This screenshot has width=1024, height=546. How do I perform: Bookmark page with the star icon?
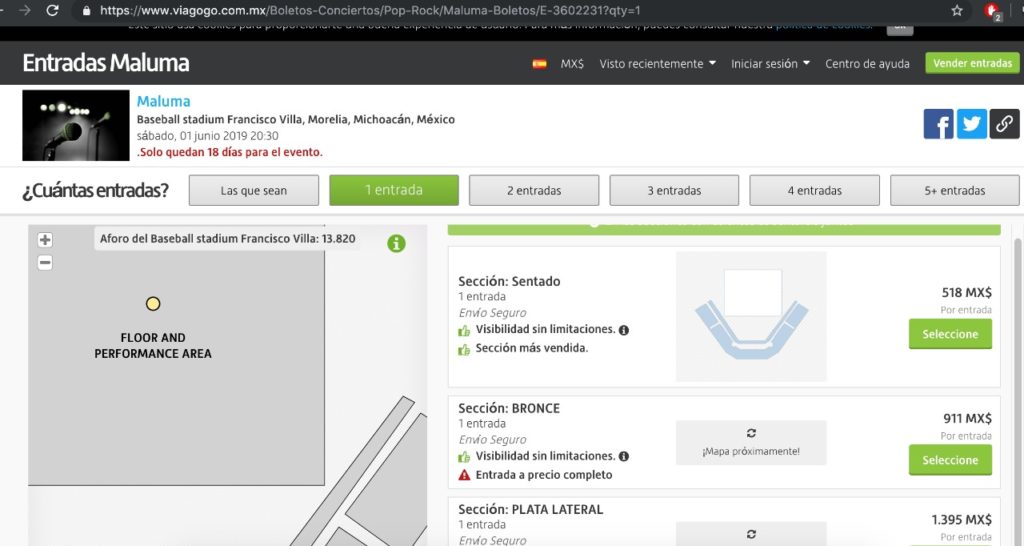pyautogui.click(x=957, y=10)
